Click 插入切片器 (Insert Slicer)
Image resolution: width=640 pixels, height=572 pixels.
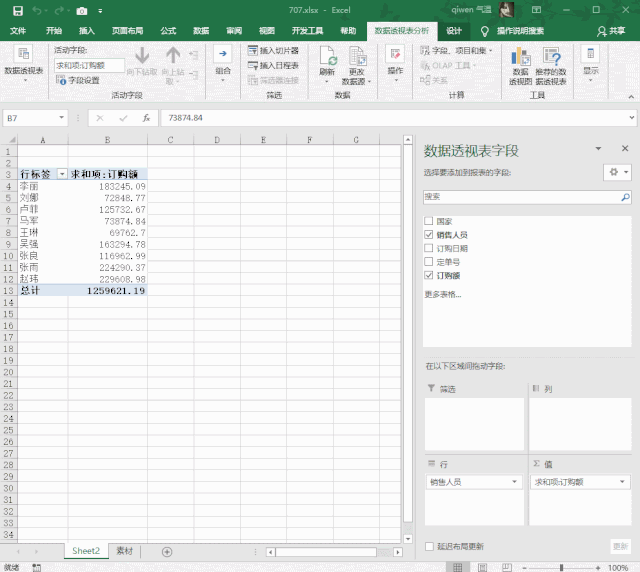(273, 50)
